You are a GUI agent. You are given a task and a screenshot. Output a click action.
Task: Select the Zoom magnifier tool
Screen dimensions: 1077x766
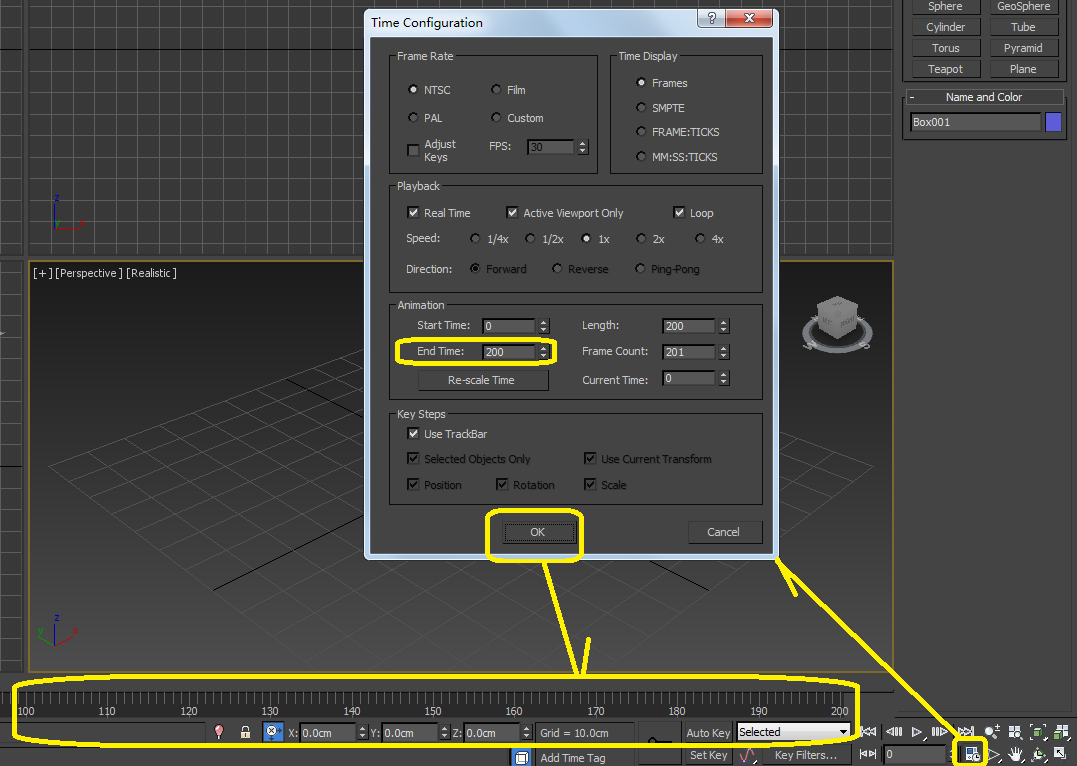(992, 732)
